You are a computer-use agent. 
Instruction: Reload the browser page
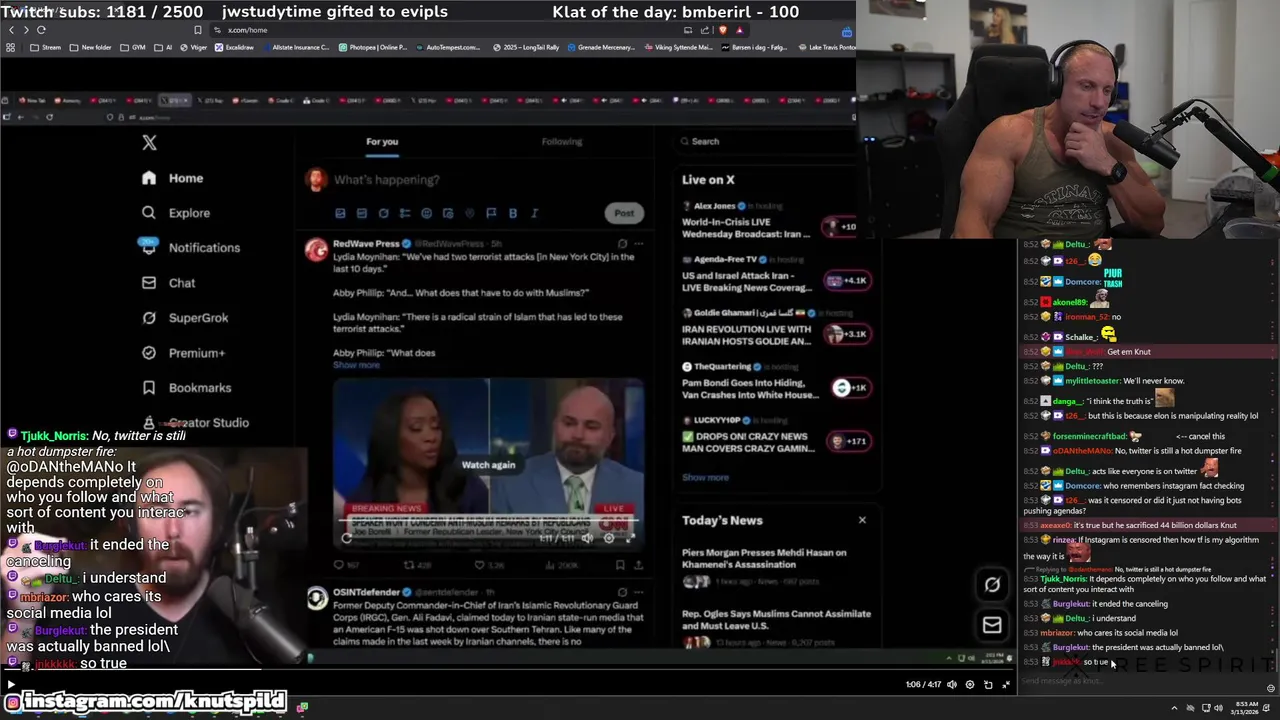(41, 30)
